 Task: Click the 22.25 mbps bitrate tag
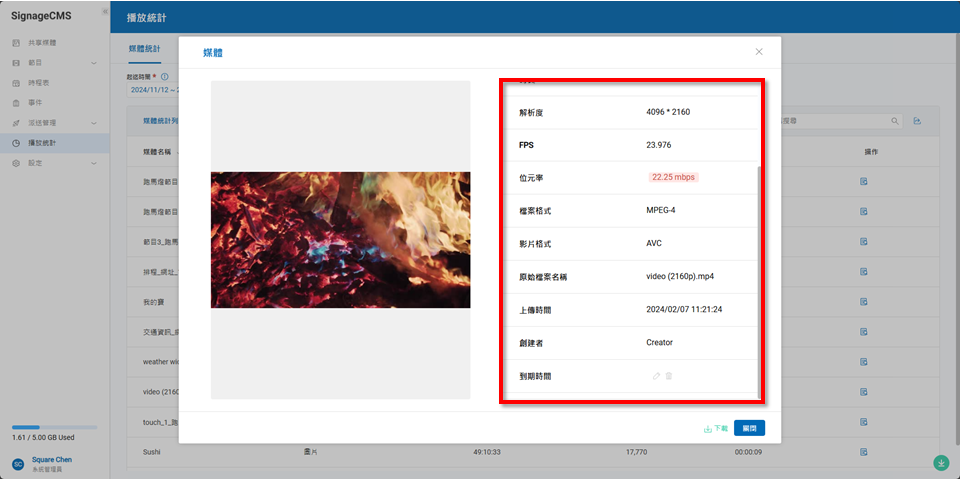coord(673,178)
